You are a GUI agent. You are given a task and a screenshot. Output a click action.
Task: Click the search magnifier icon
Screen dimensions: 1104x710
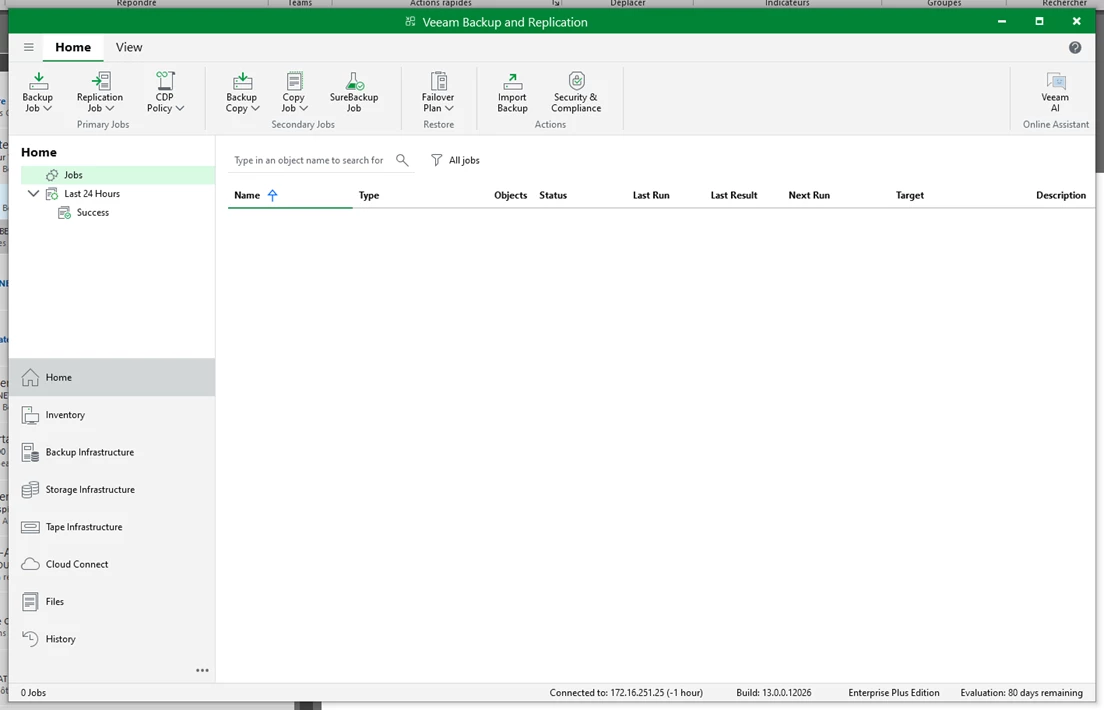pyautogui.click(x=402, y=161)
